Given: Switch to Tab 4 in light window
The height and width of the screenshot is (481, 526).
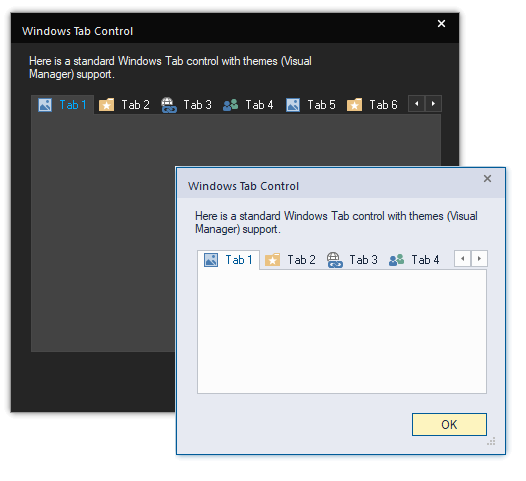Looking at the screenshot, I should coord(415,260).
